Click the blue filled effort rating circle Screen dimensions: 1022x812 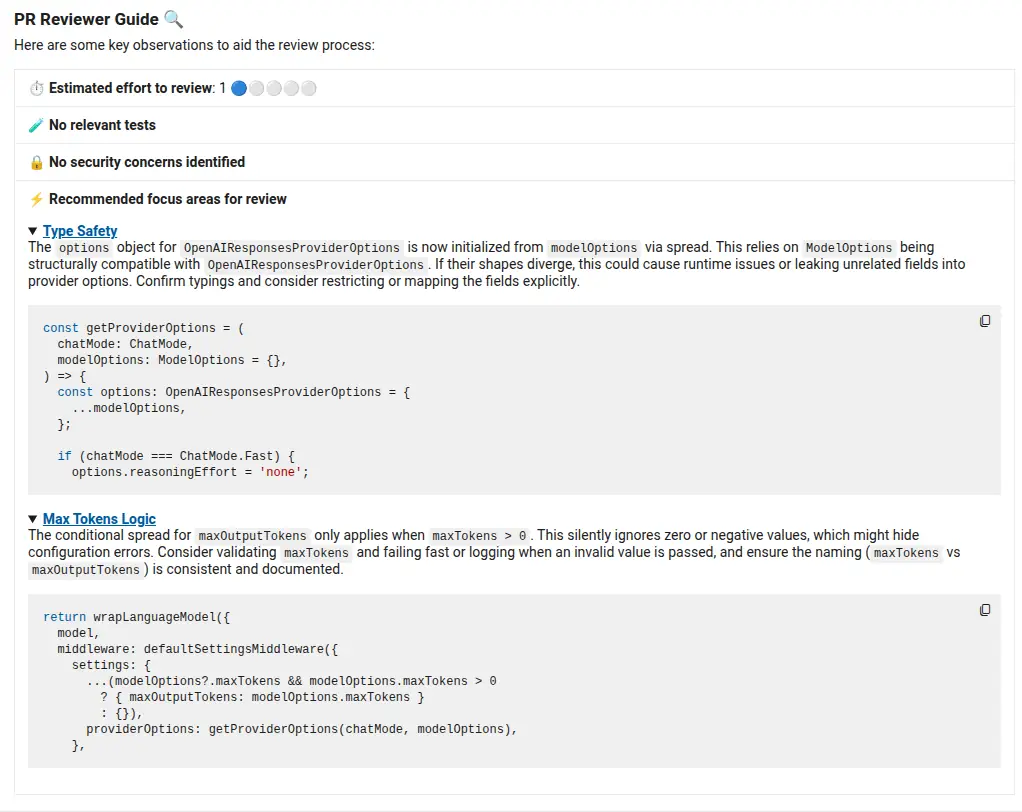239,88
